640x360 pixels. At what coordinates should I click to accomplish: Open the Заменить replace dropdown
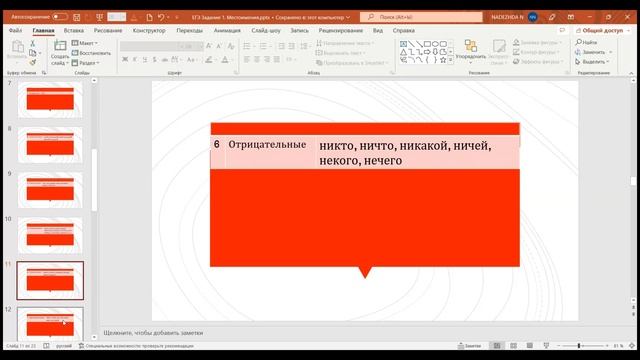(x=594, y=52)
